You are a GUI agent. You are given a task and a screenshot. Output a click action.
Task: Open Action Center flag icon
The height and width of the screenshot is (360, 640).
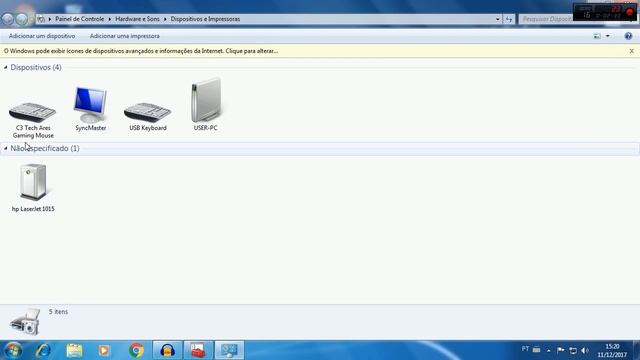click(x=560, y=350)
